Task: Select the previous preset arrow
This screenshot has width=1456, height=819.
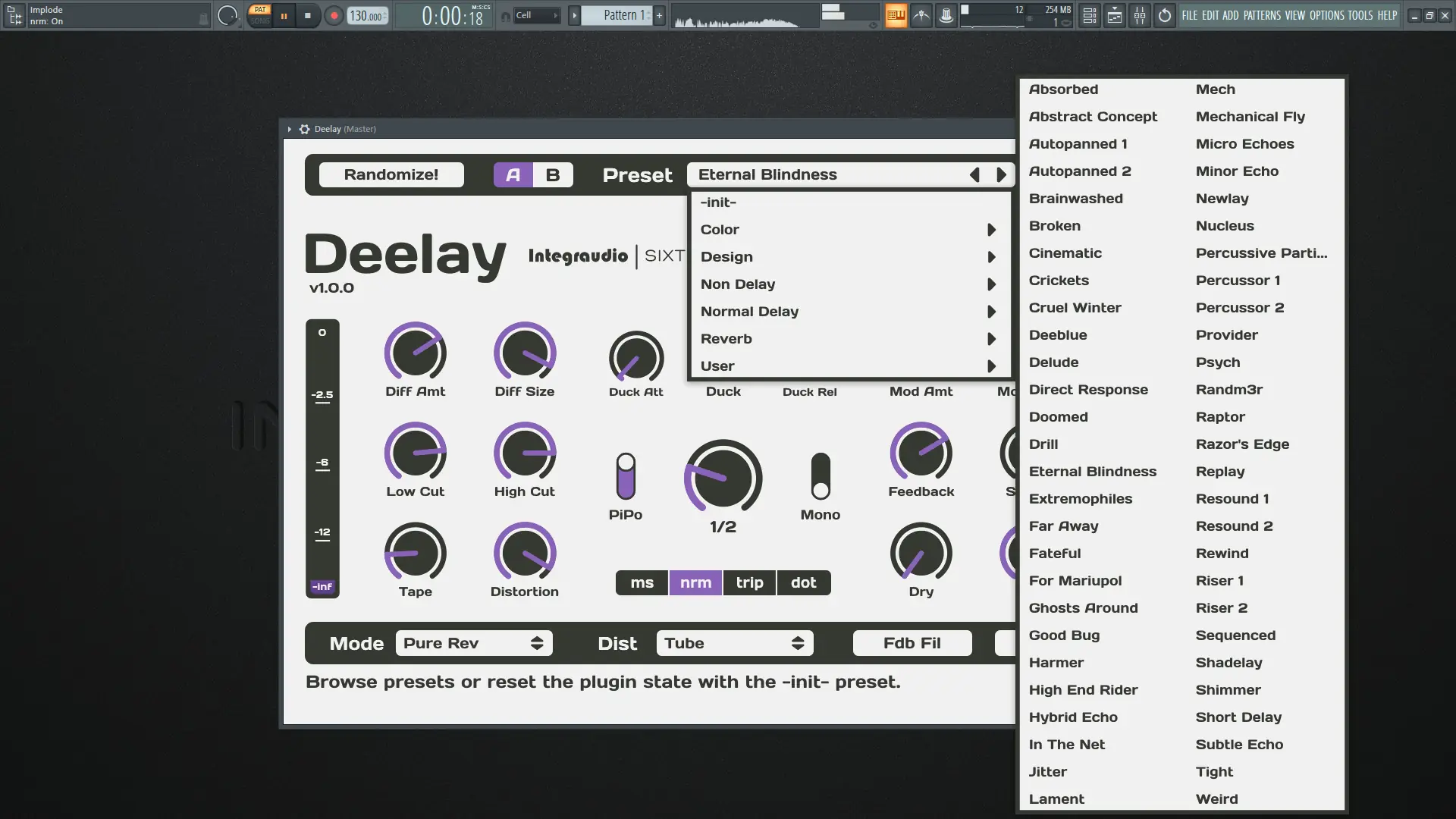Action: [974, 175]
